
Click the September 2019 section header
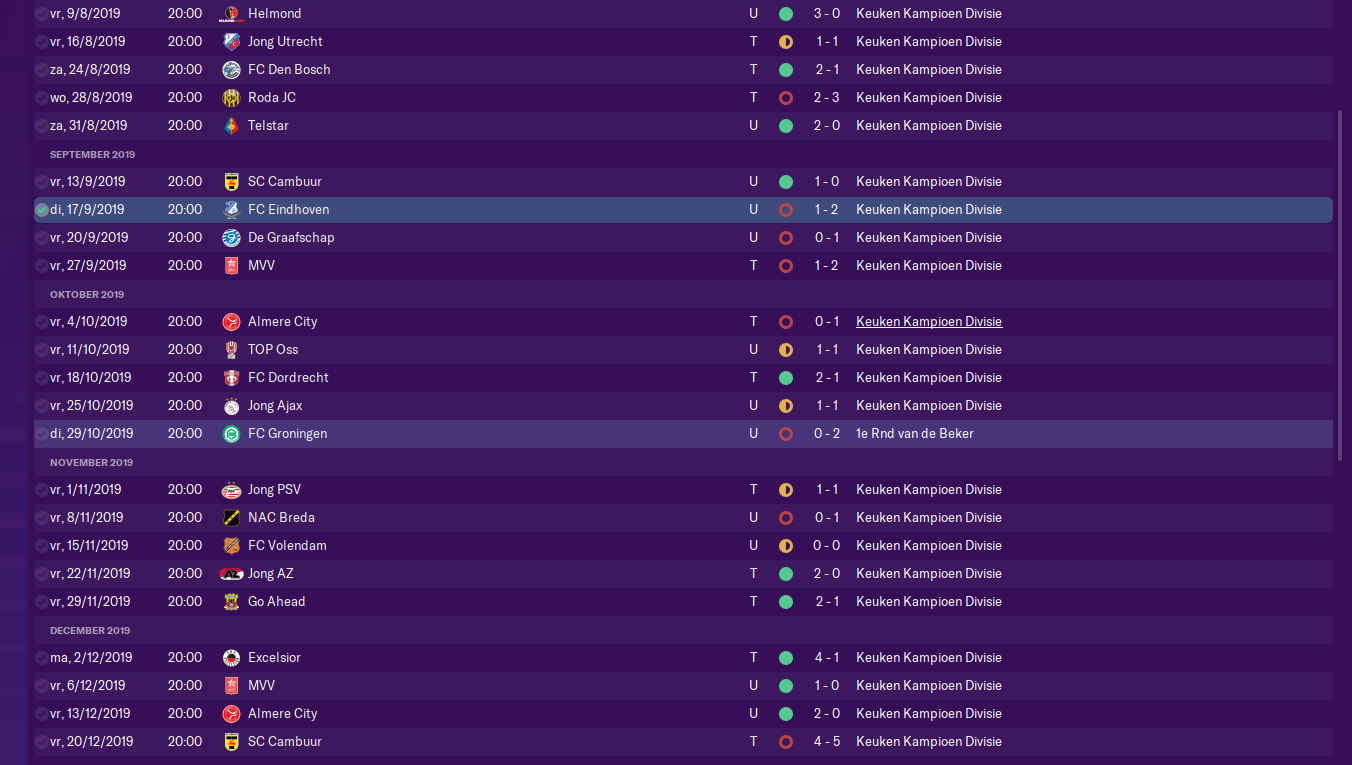[x=92, y=155]
